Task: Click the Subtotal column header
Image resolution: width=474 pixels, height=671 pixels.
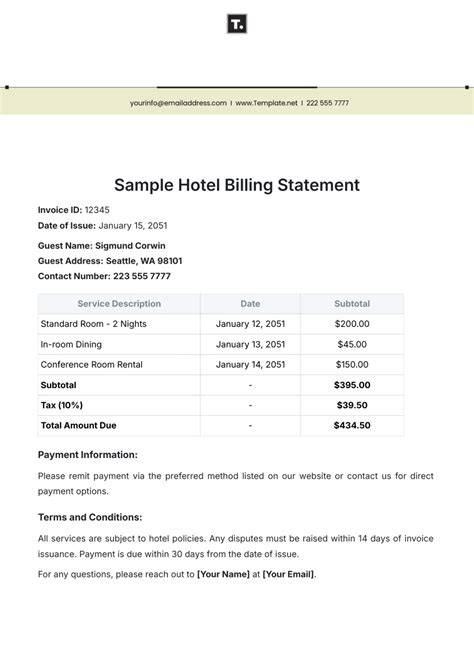Action: [352, 303]
